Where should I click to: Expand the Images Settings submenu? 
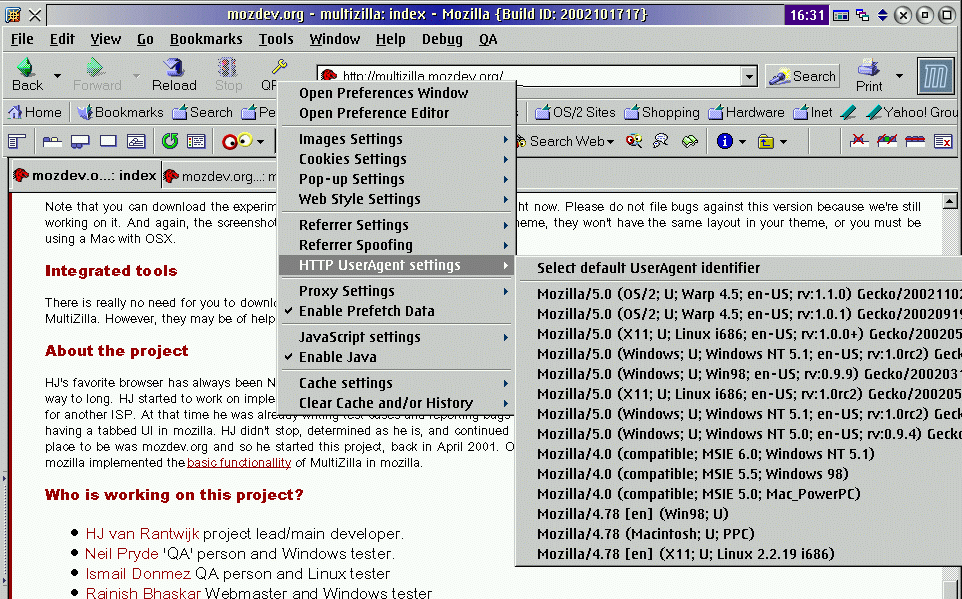point(396,139)
